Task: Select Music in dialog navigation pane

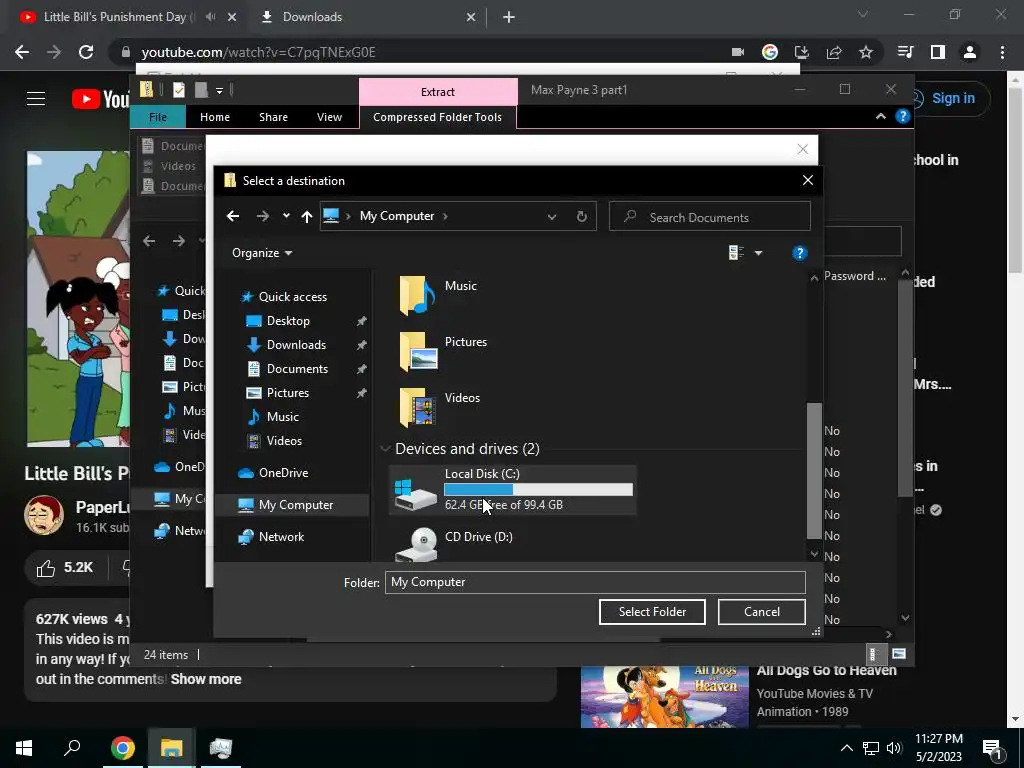Action: pyautogui.click(x=282, y=417)
